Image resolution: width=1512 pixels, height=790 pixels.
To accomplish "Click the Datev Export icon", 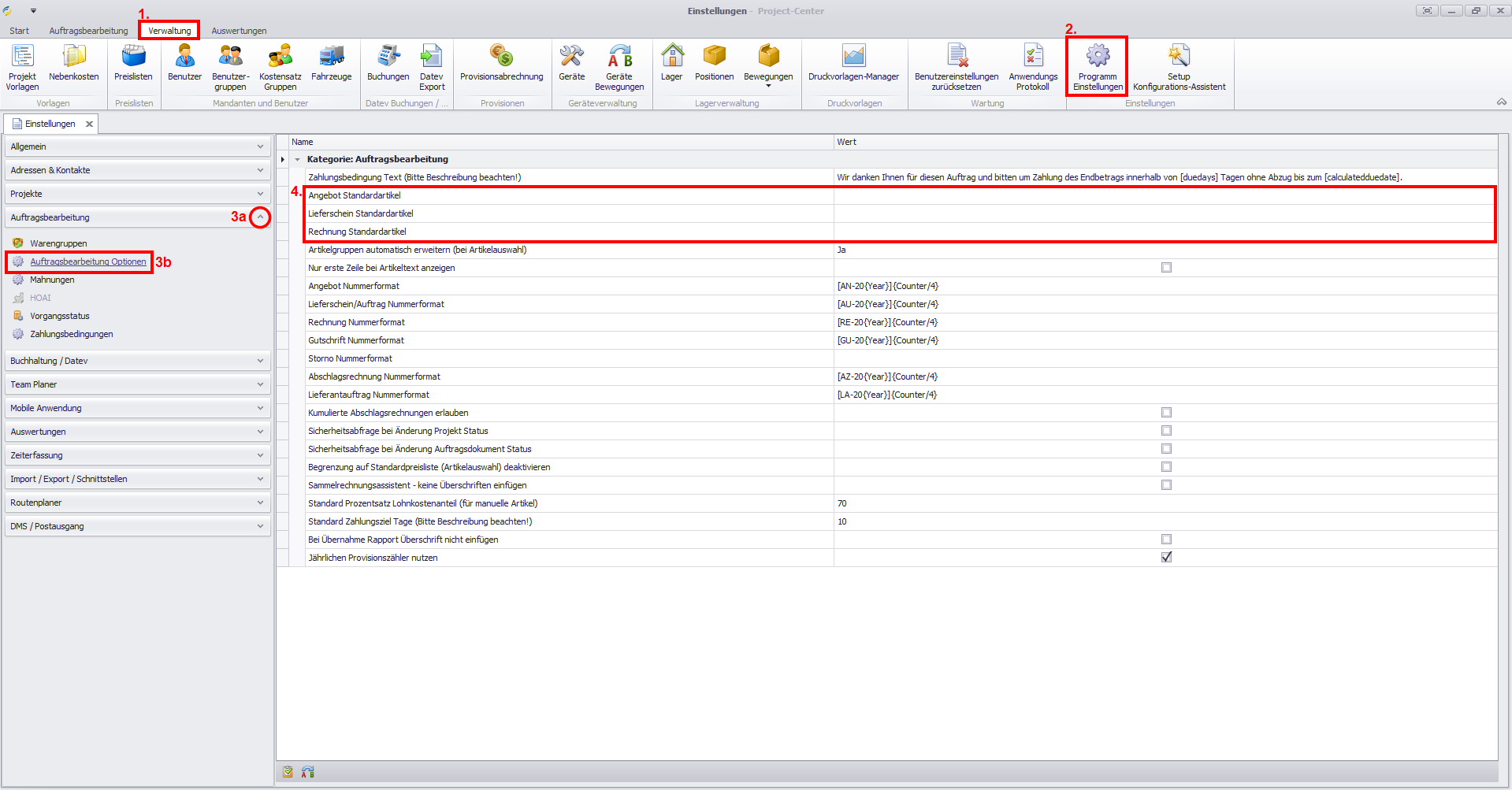I will (432, 57).
